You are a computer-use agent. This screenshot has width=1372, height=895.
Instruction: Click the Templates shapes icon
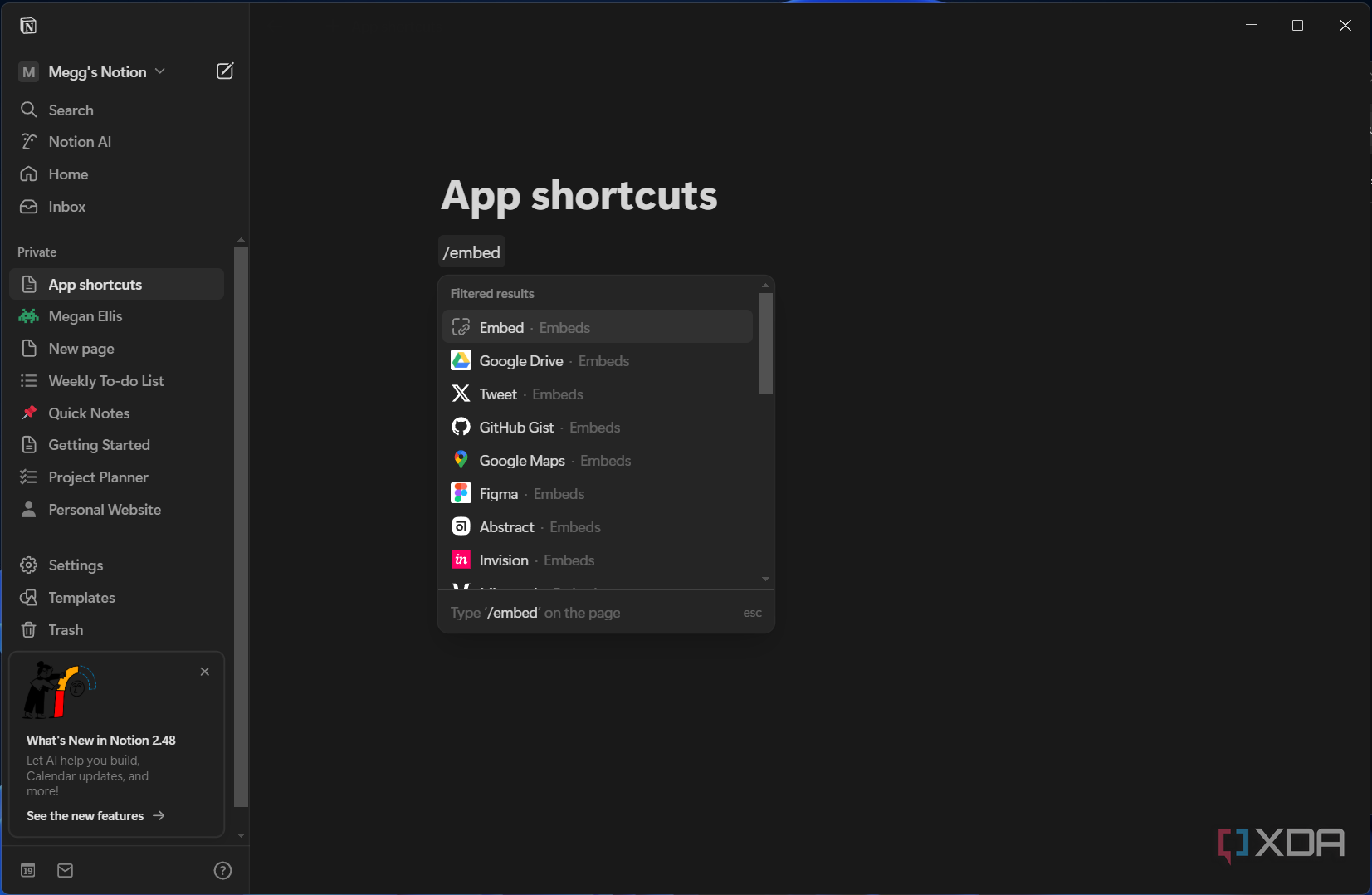coord(29,598)
